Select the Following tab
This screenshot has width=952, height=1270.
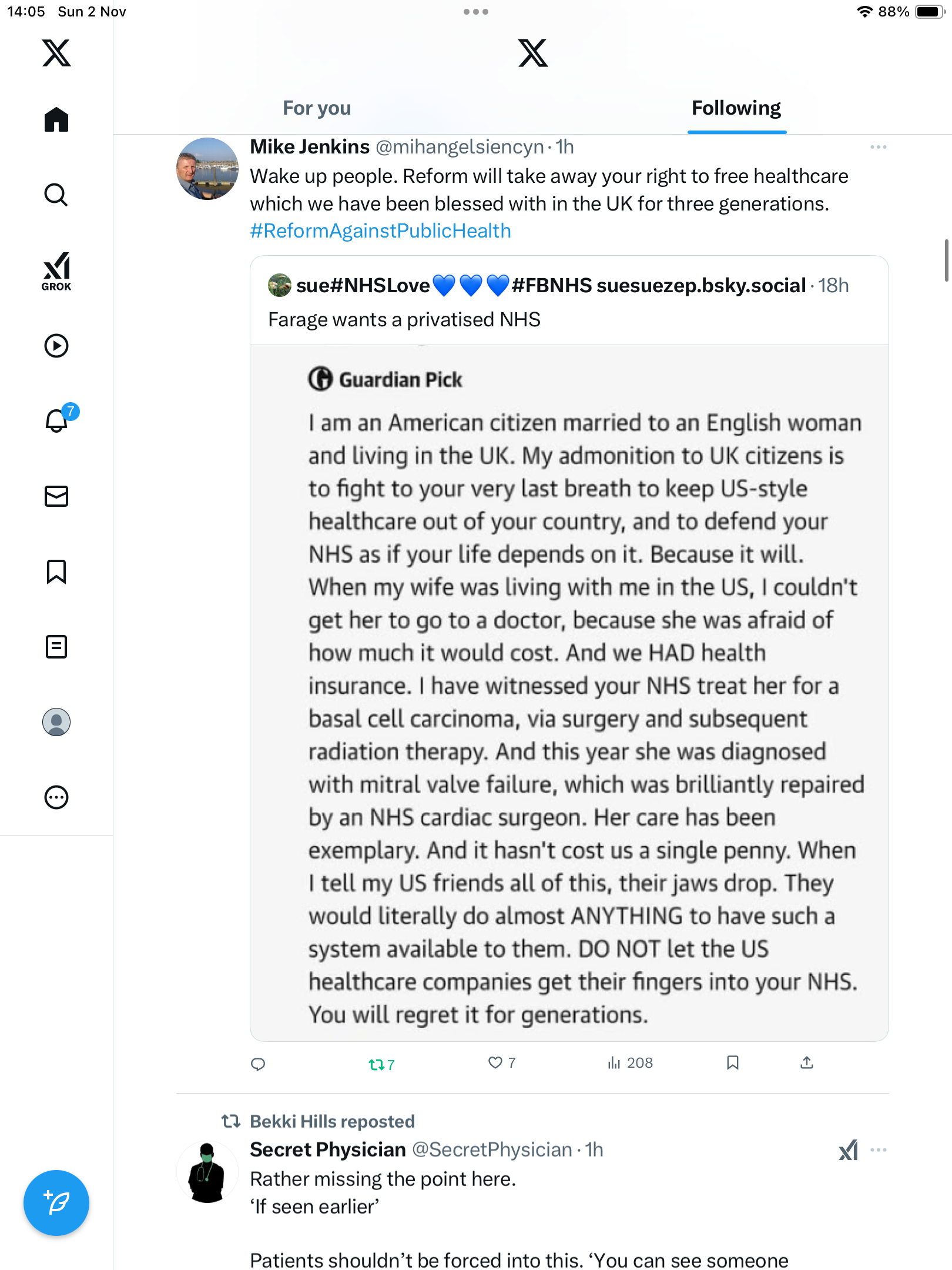click(736, 108)
